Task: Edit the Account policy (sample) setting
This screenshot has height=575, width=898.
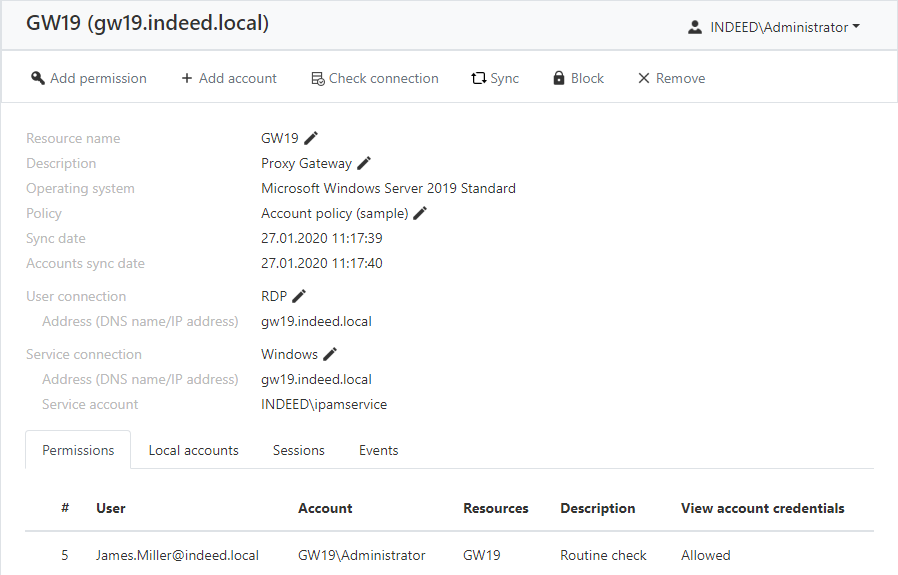Action: point(420,213)
